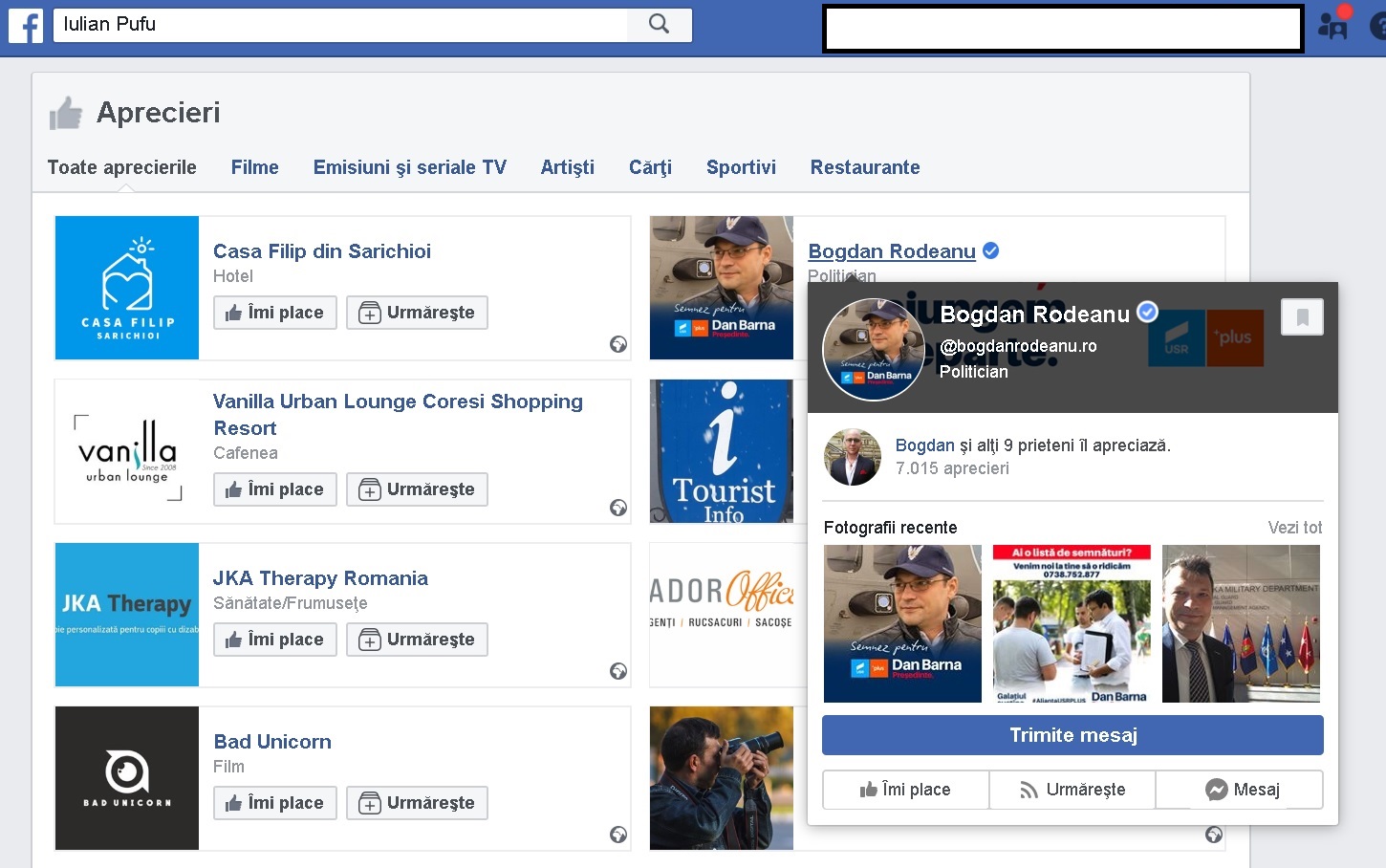The image size is (1386, 868).
Task: Follow Vanilla Urban Lounge with Urmărește
Action: pos(417,489)
